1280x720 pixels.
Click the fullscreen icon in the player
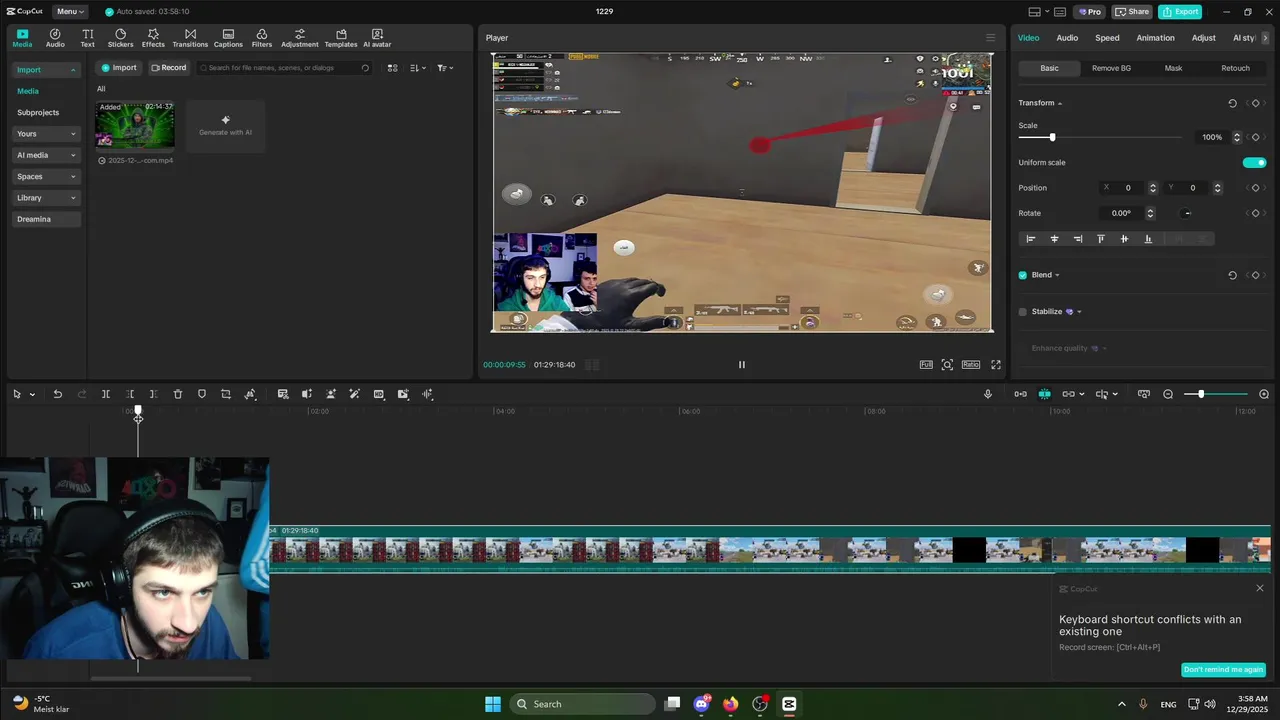(x=996, y=365)
